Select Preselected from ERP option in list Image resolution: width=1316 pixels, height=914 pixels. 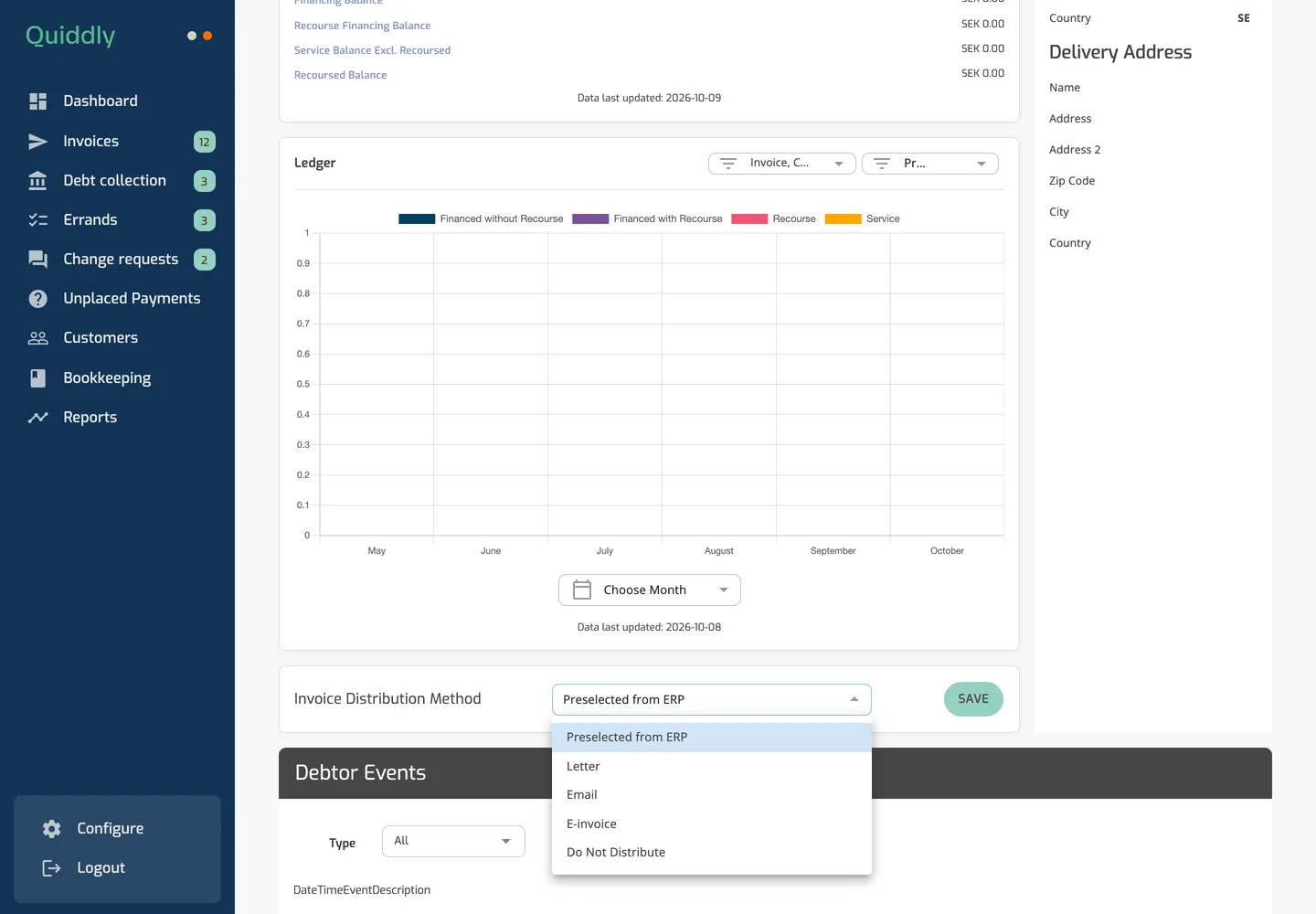click(712, 738)
